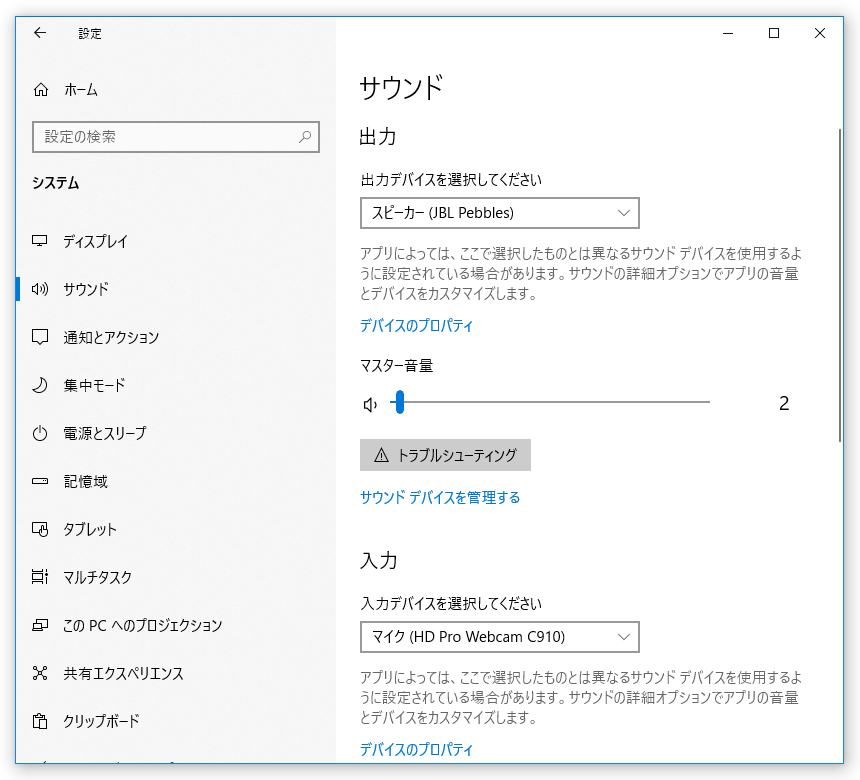Click the projection icon for この PC へのプロジェクション
Screen dimensions: 860x780
click(x=40, y=625)
